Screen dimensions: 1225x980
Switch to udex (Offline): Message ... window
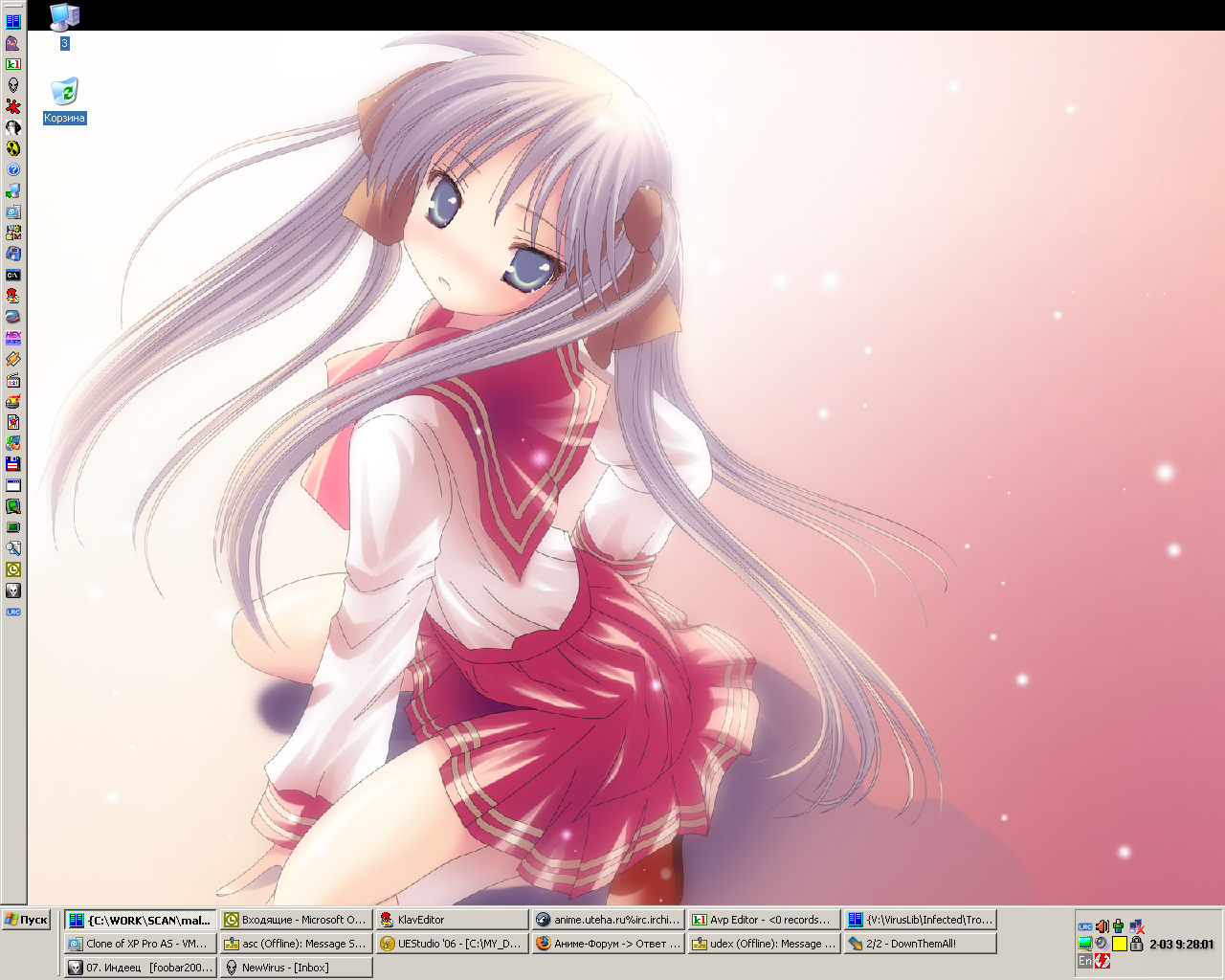point(765,944)
